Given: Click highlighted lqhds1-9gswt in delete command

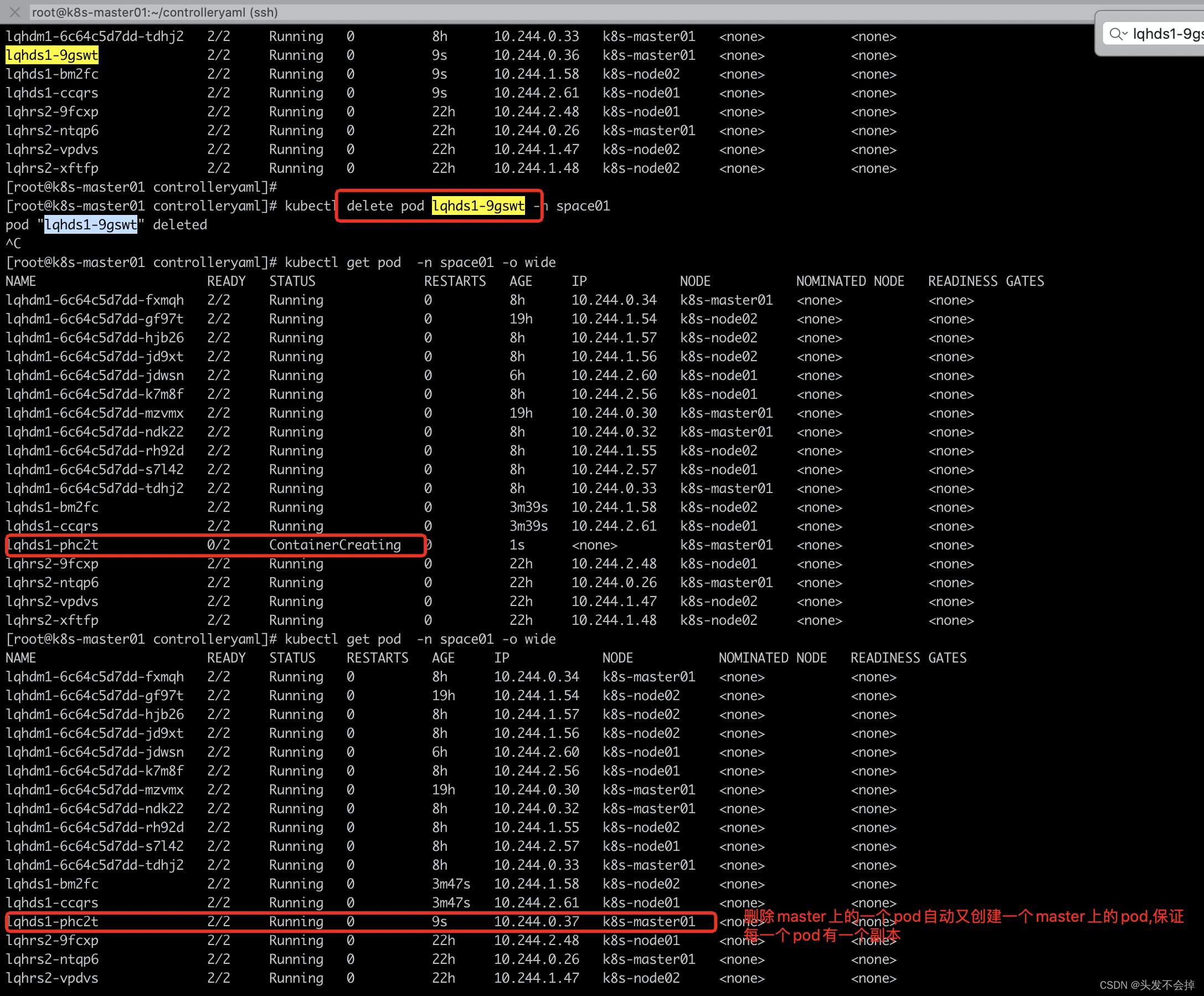Looking at the screenshot, I should tap(478, 206).
